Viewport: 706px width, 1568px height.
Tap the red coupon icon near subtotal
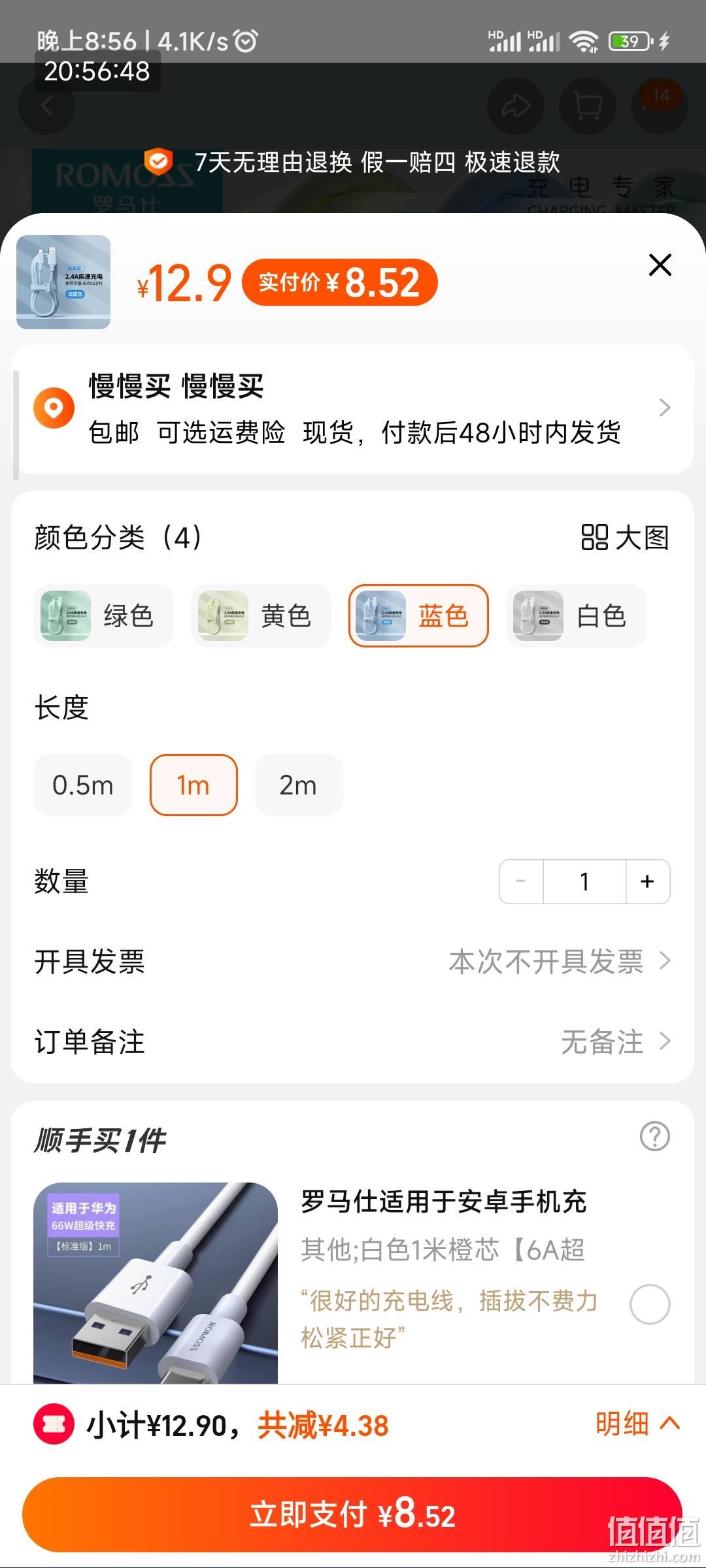point(54,1424)
